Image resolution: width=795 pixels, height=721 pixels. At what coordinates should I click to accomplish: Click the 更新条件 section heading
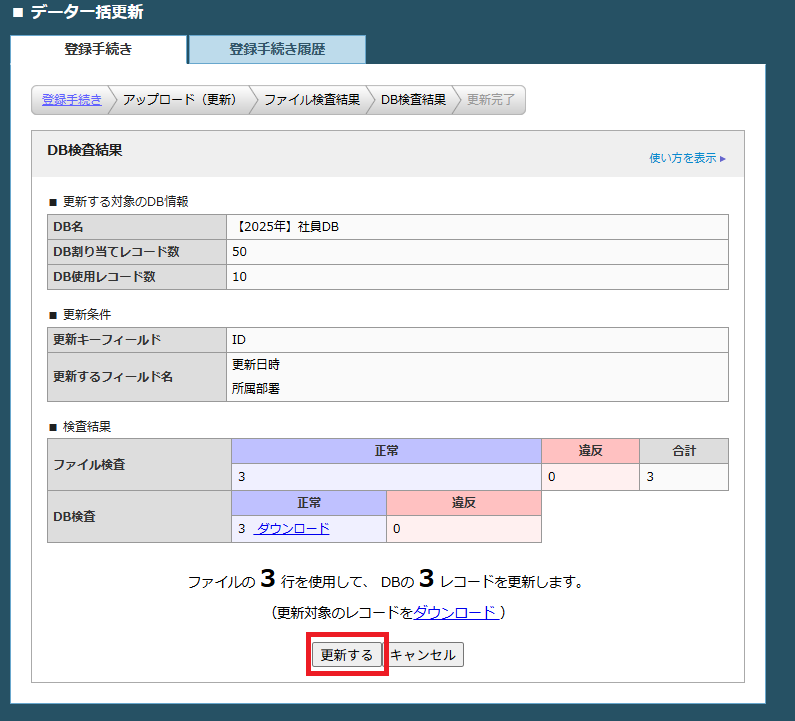87,315
